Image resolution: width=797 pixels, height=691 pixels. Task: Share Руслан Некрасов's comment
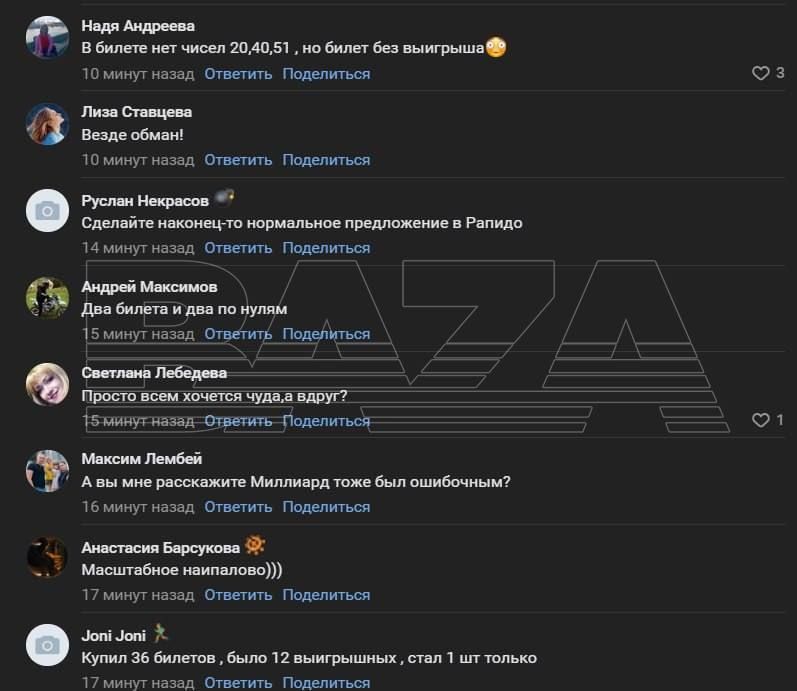pos(326,247)
